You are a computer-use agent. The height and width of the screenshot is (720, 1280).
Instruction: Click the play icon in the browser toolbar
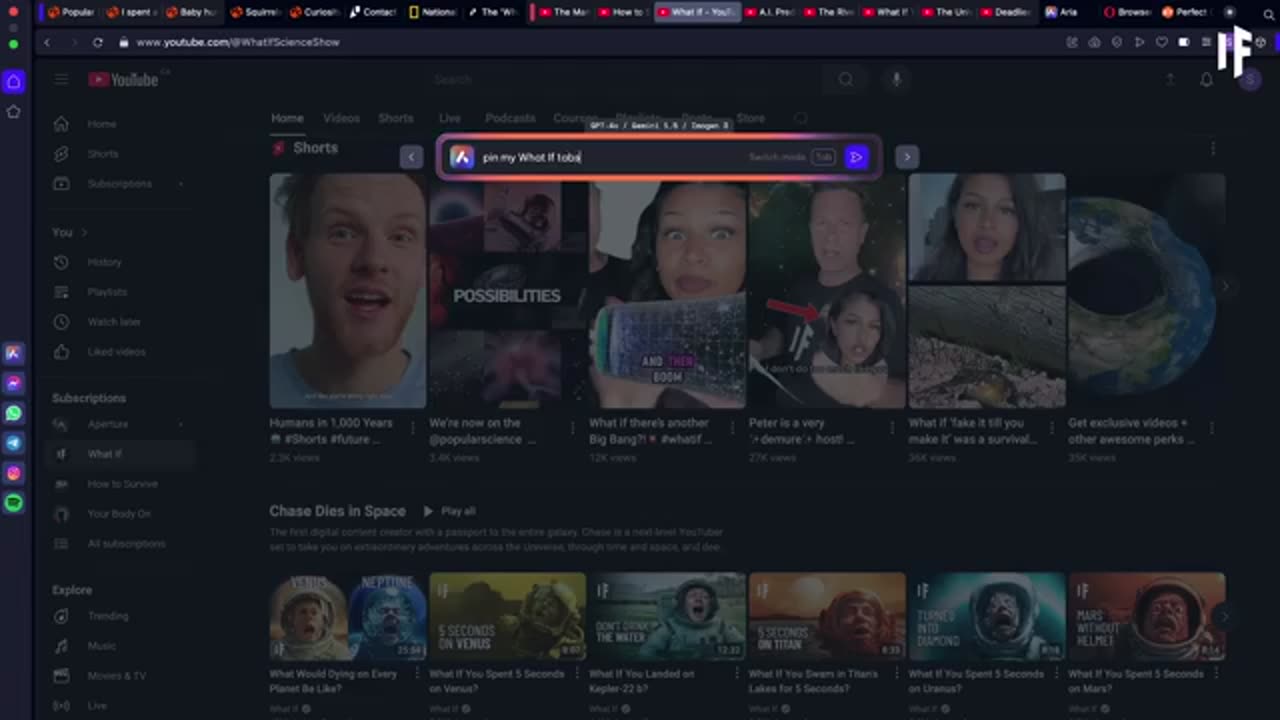pos(1139,42)
